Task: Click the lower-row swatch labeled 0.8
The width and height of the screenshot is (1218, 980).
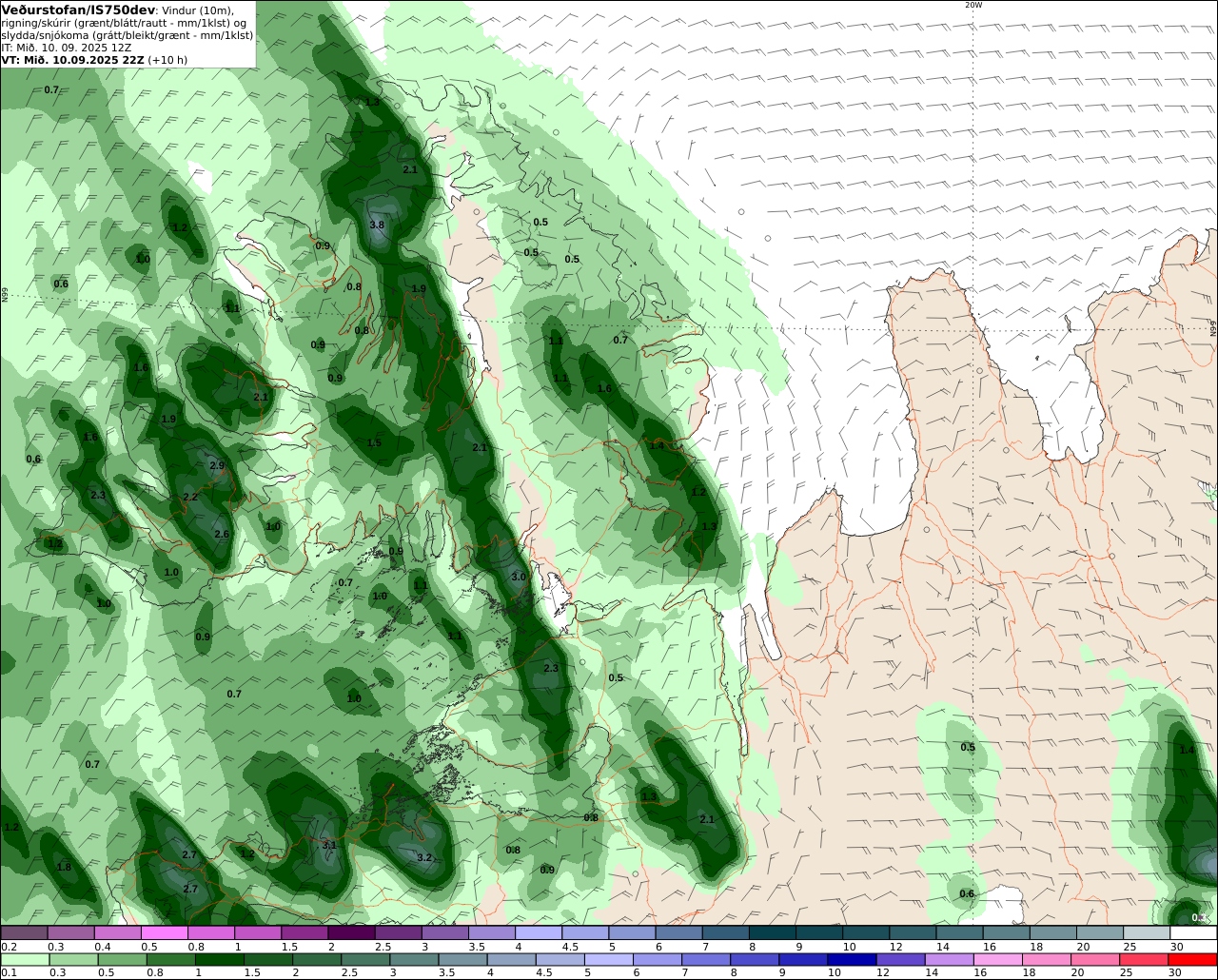Action: pos(170,959)
